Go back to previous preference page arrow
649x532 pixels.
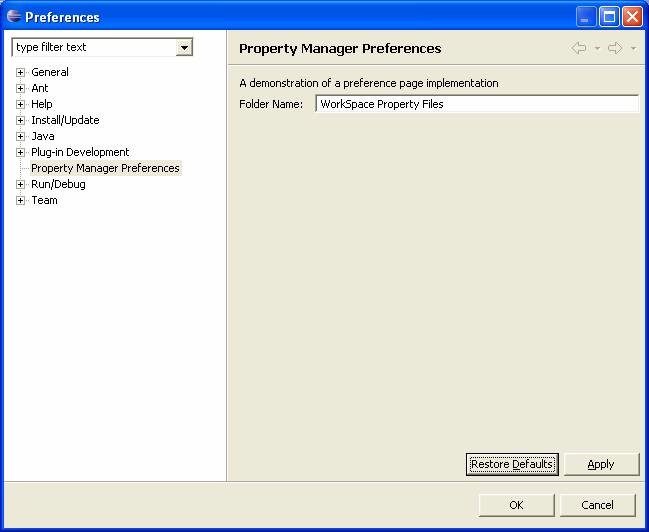point(579,48)
